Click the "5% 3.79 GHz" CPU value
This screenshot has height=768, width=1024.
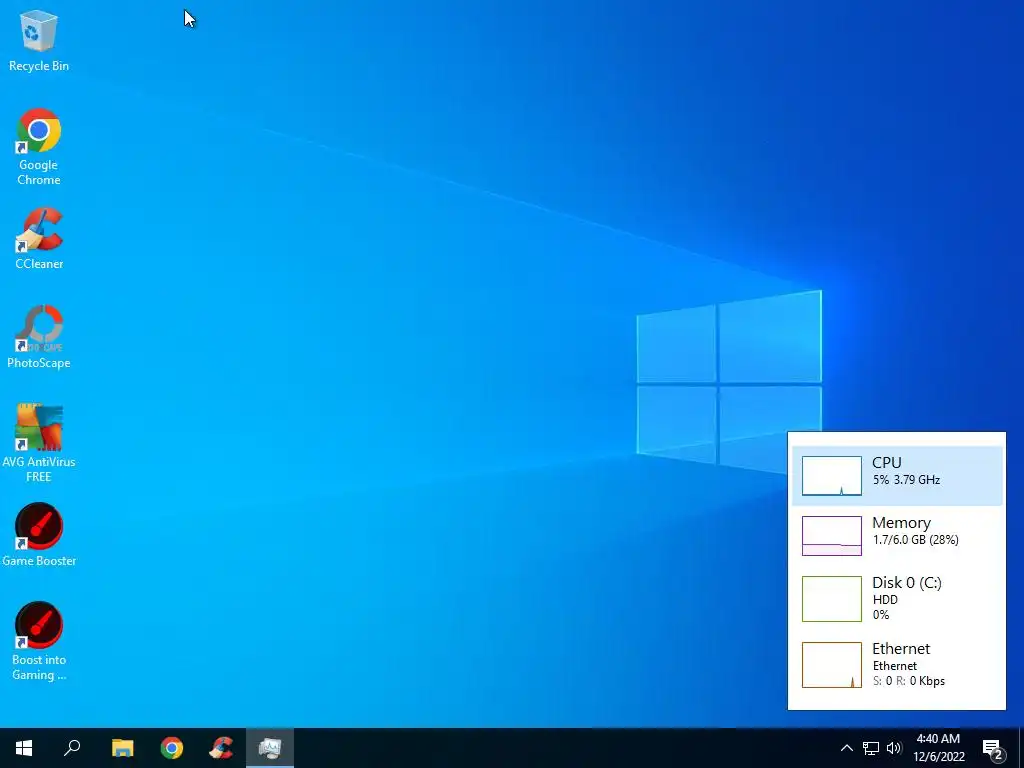906,480
